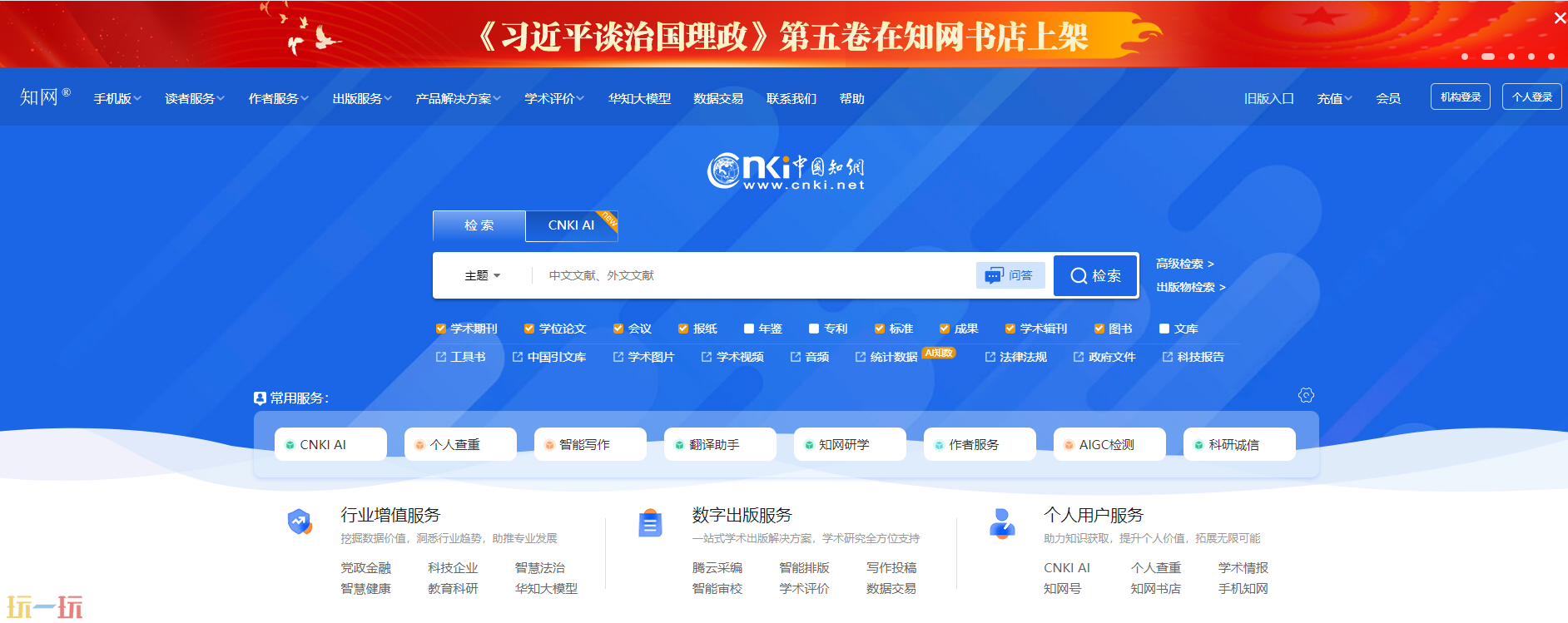Open the 常用服务 settings gear icon
This screenshot has height=623, width=1568.
click(x=1306, y=395)
